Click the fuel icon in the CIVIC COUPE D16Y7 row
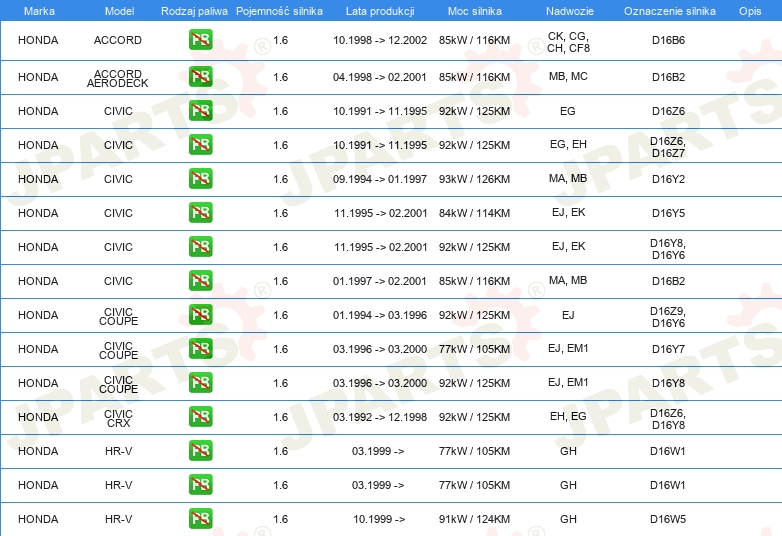The image size is (782, 536). 200,349
